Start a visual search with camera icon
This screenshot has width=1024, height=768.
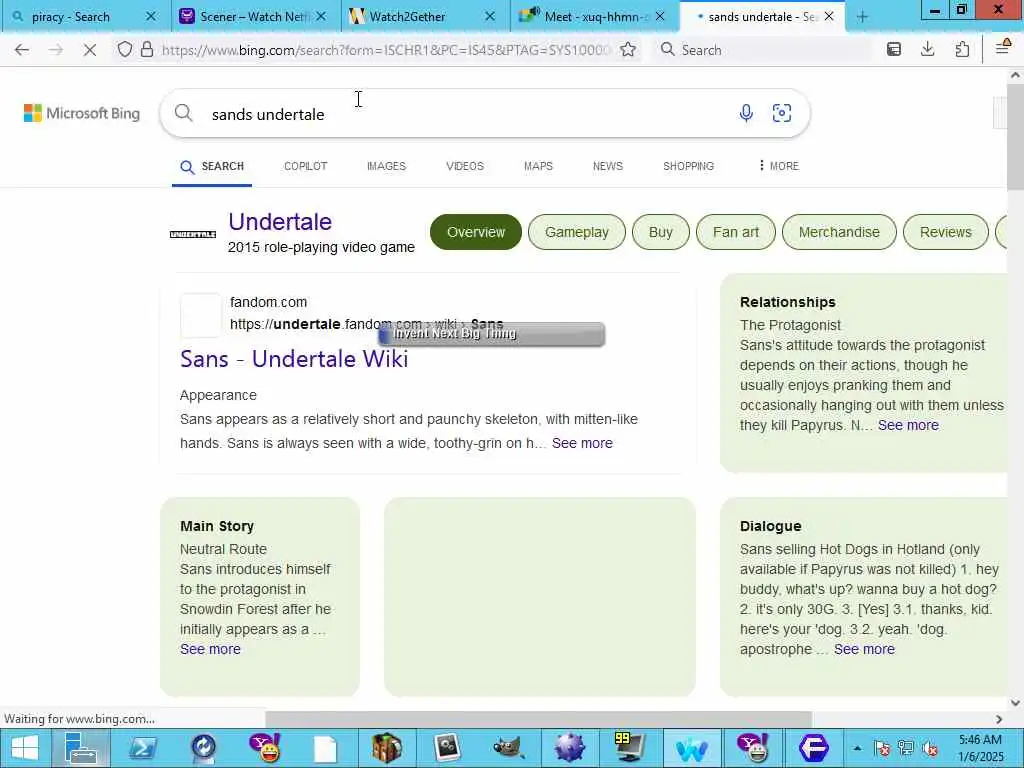782,113
